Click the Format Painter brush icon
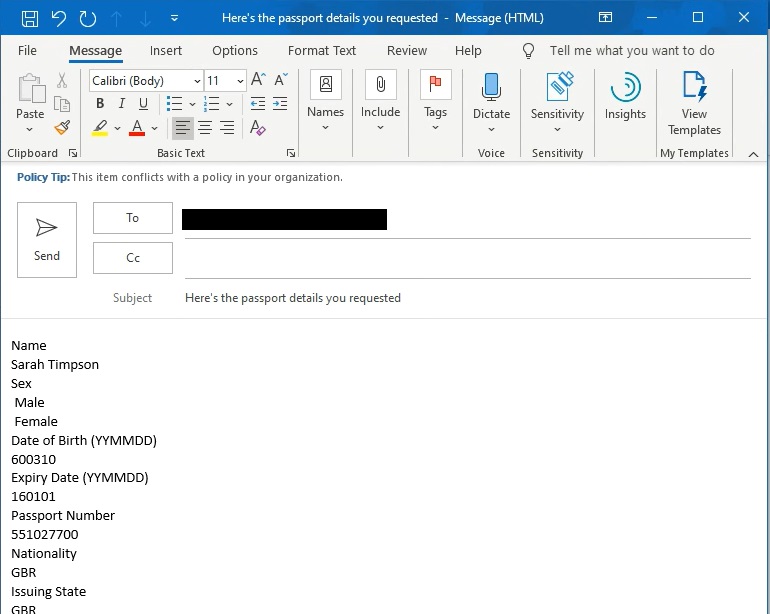Viewport: 770px width, 614px height. (x=62, y=127)
